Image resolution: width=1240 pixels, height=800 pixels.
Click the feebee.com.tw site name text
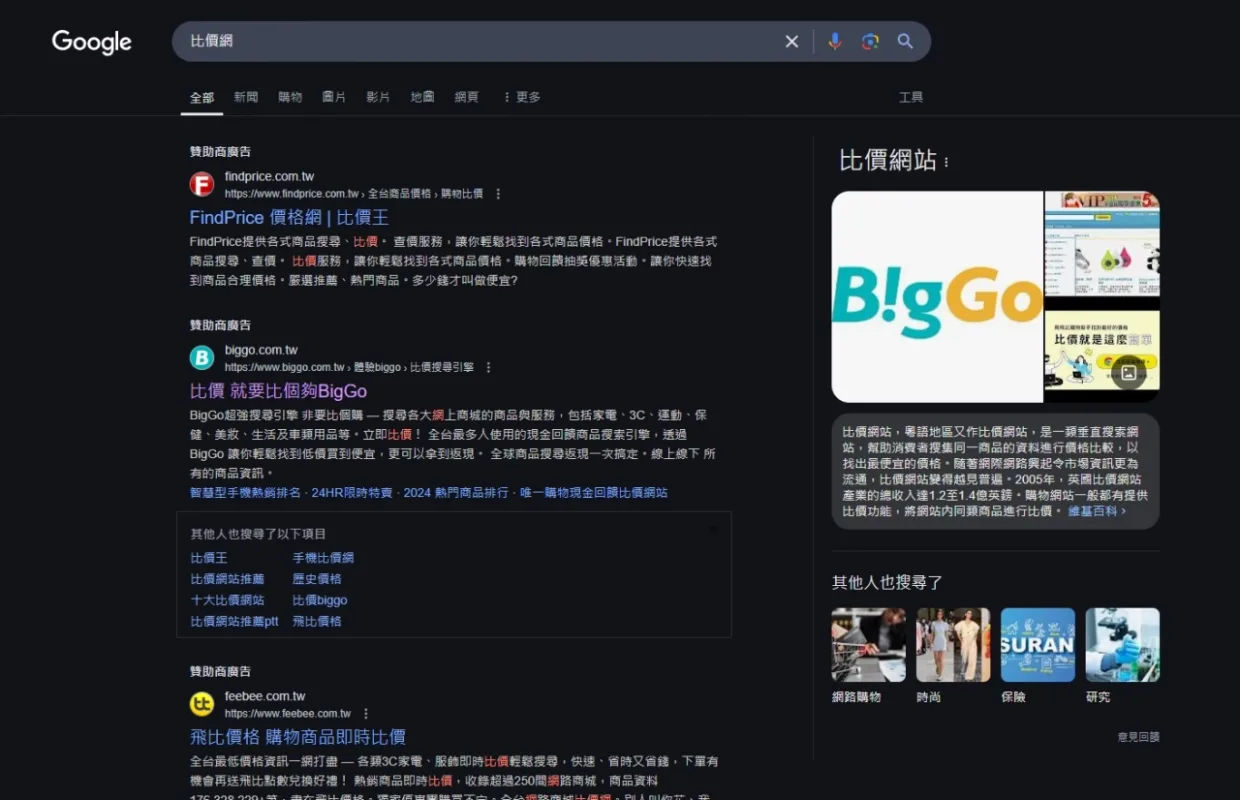pyautogui.click(x=265, y=696)
